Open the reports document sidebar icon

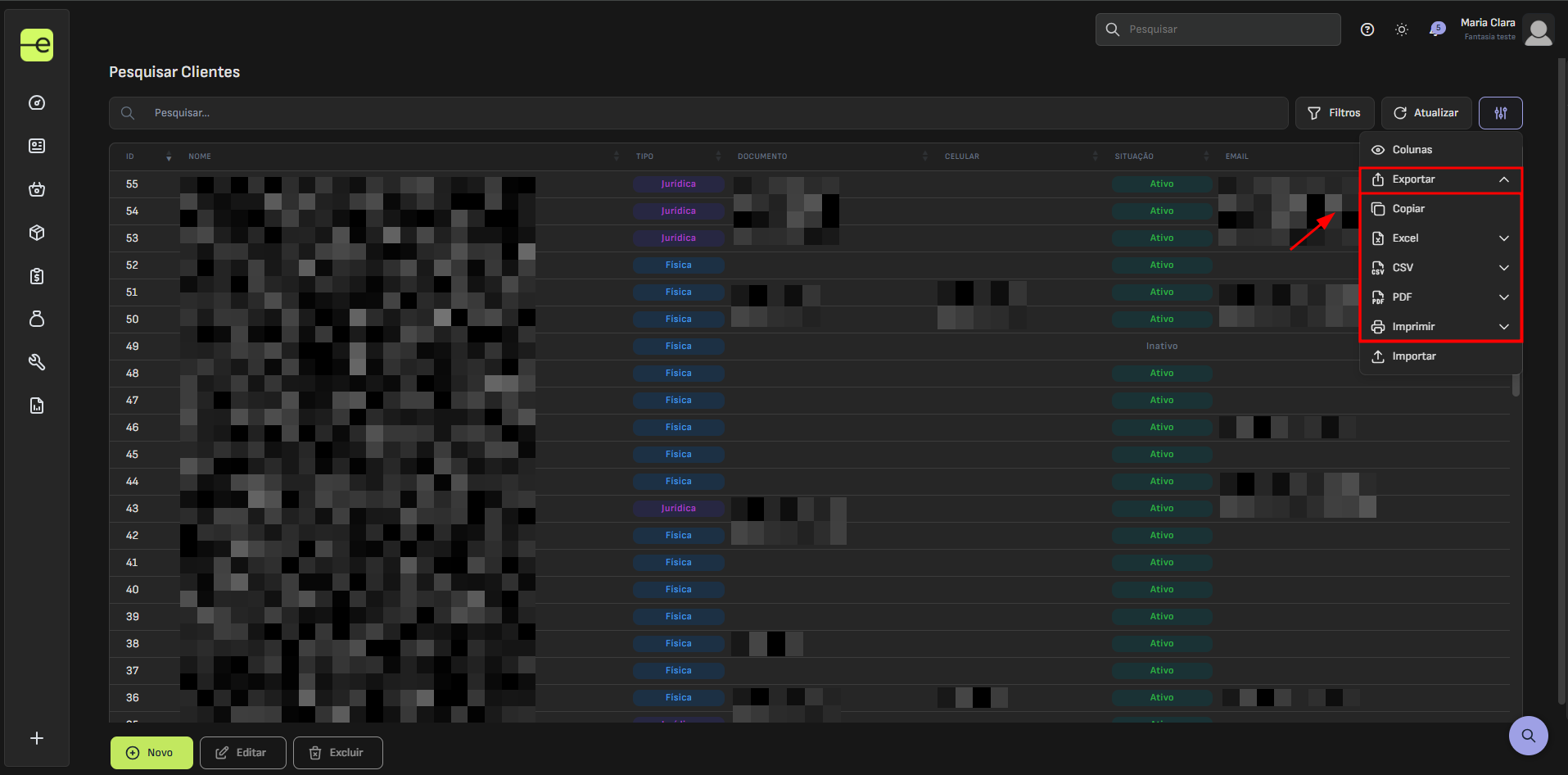pos(37,406)
